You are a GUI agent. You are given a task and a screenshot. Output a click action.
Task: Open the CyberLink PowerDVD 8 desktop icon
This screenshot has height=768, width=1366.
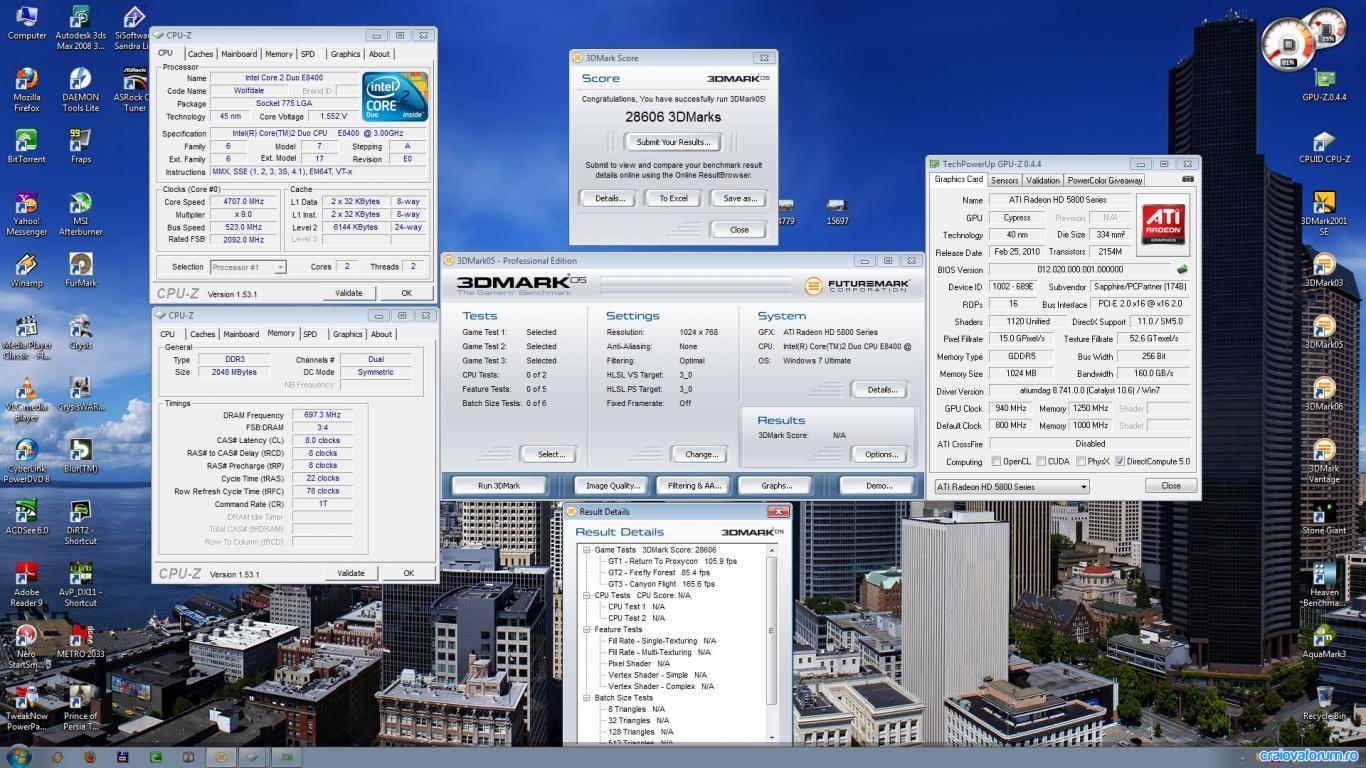[27, 462]
